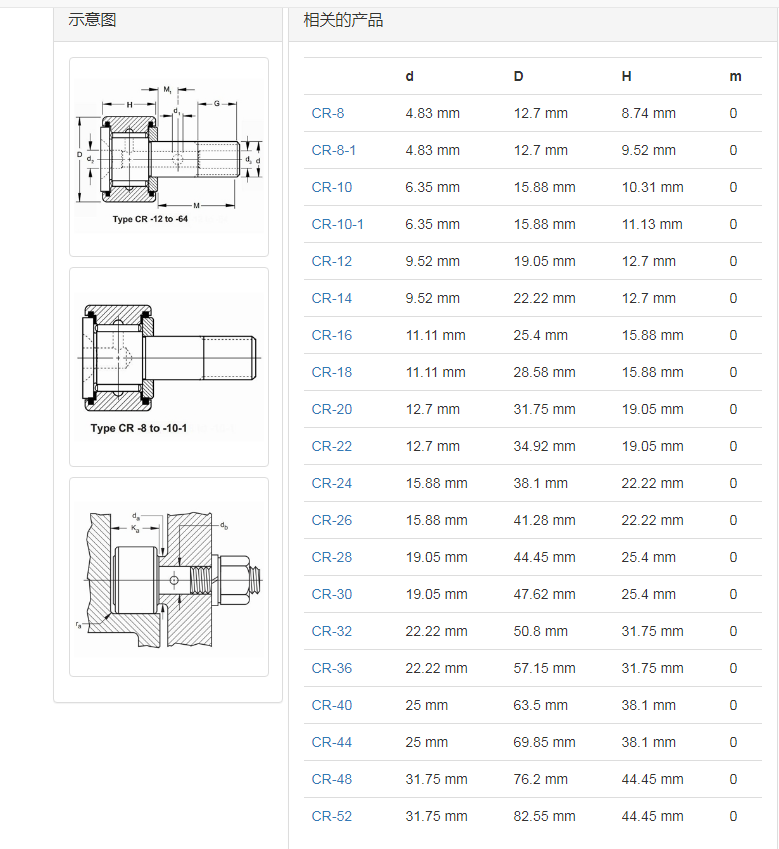Open the CR-8-1 product link
This screenshot has height=849, width=779.
point(333,151)
